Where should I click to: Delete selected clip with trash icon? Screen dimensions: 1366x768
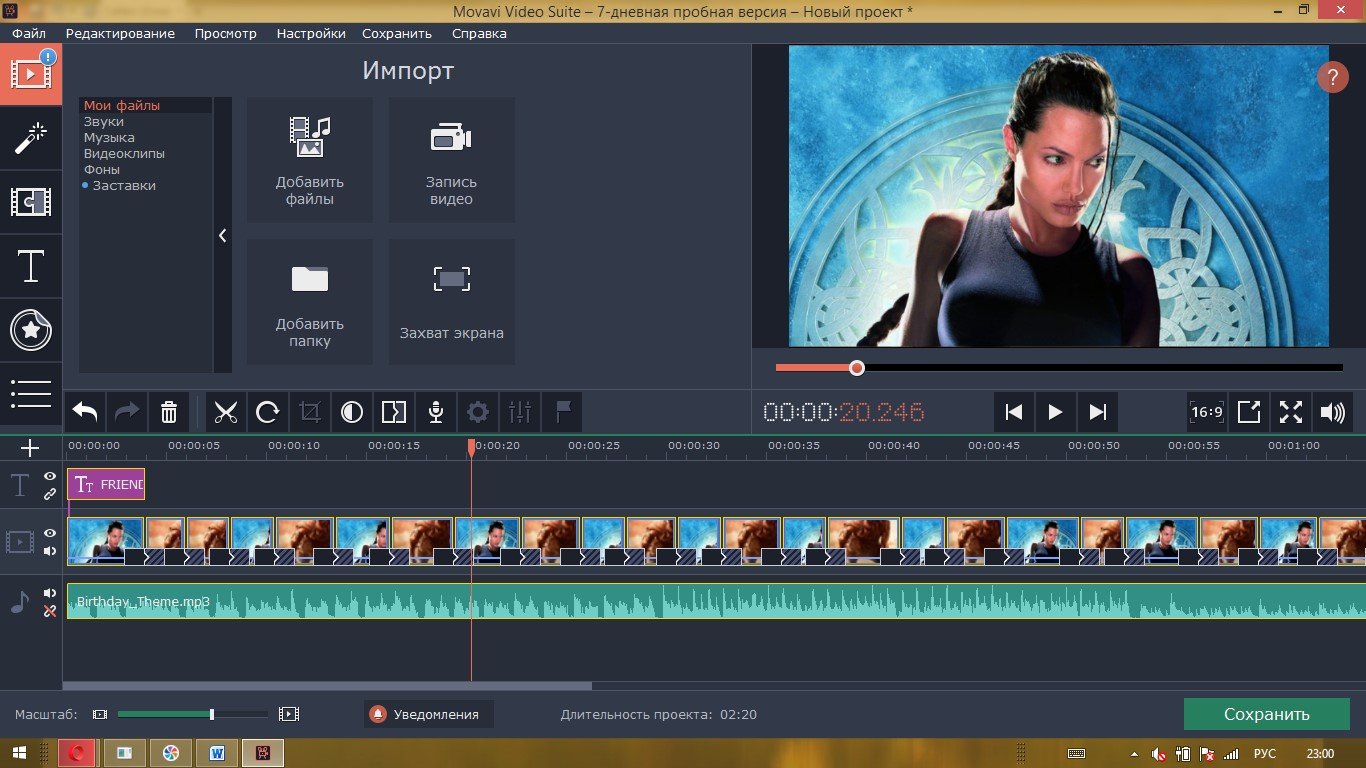169,412
